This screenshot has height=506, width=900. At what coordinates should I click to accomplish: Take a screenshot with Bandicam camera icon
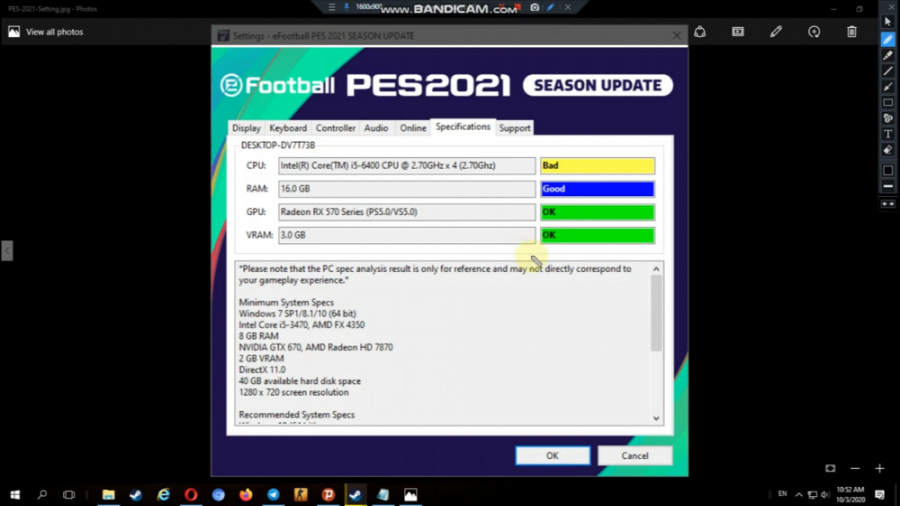534,7
